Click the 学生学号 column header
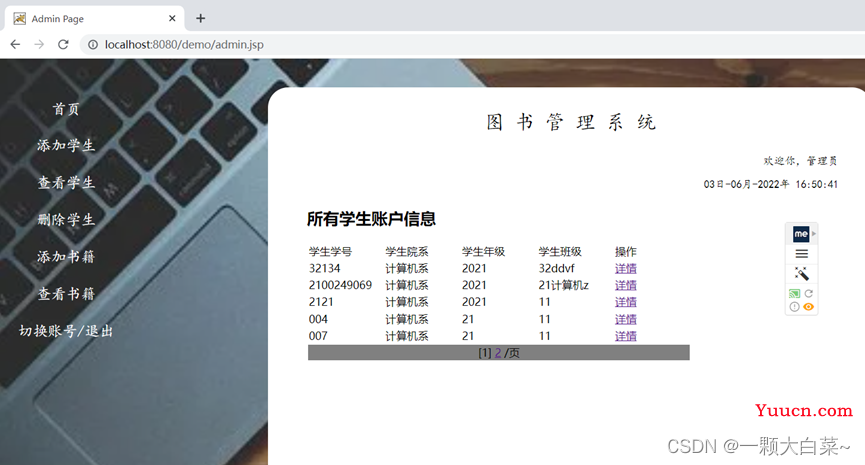Image resolution: width=865 pixels, height=465 pixels. [330, 252]
